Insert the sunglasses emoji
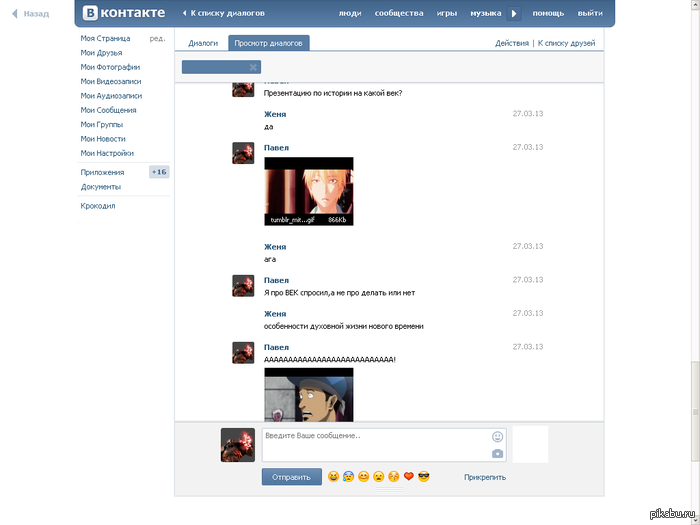The width and height of the screenshot is (700, 525). tap(423, 477)
